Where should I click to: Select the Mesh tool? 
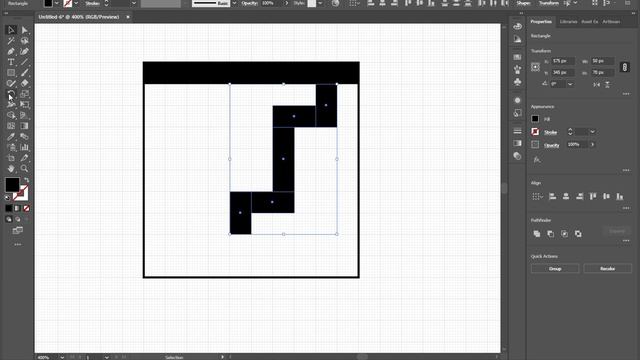pyautogui.click(x=11, y=126)
